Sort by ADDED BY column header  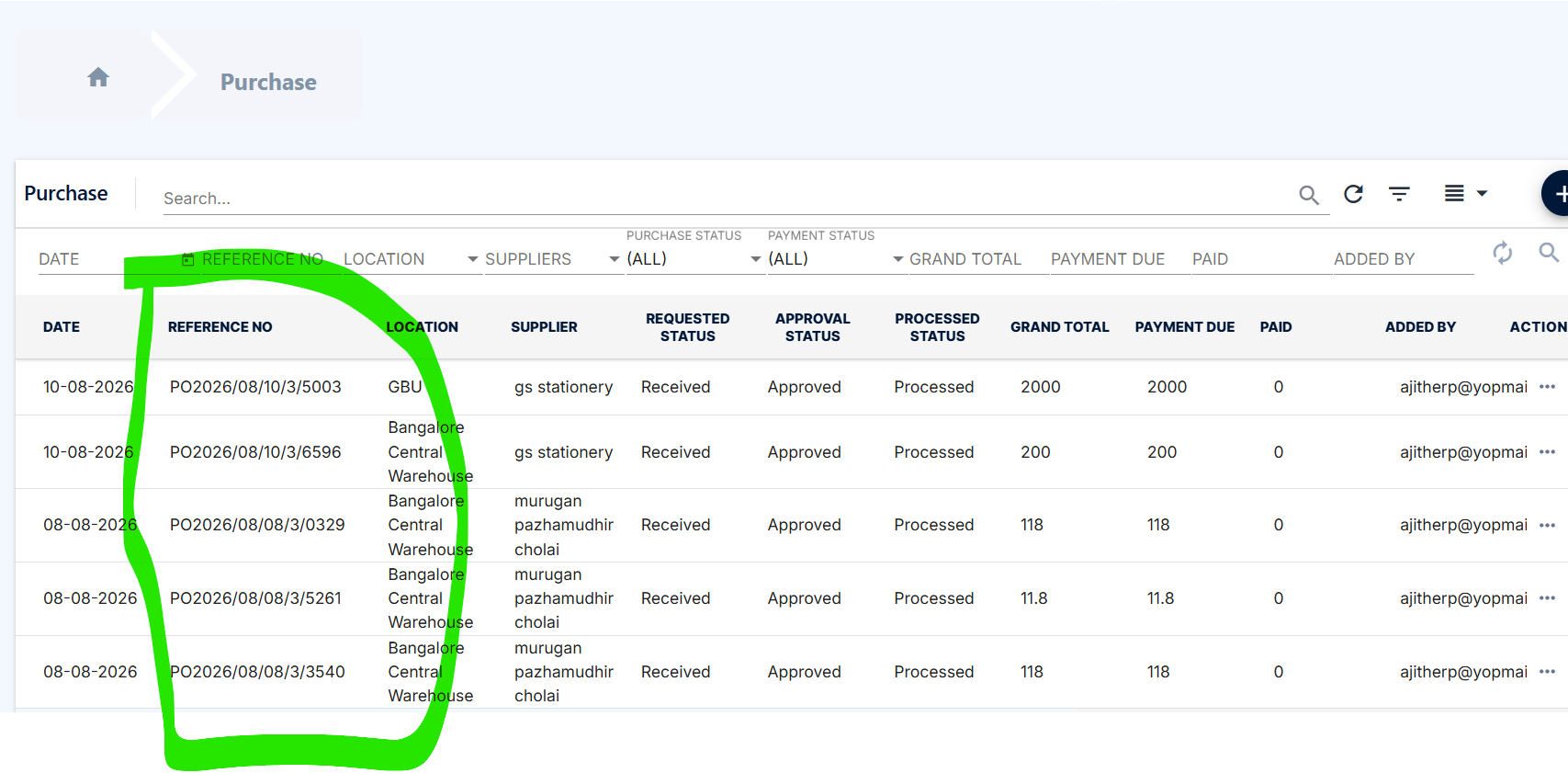pyautogui.click(x=1421, y=327)
